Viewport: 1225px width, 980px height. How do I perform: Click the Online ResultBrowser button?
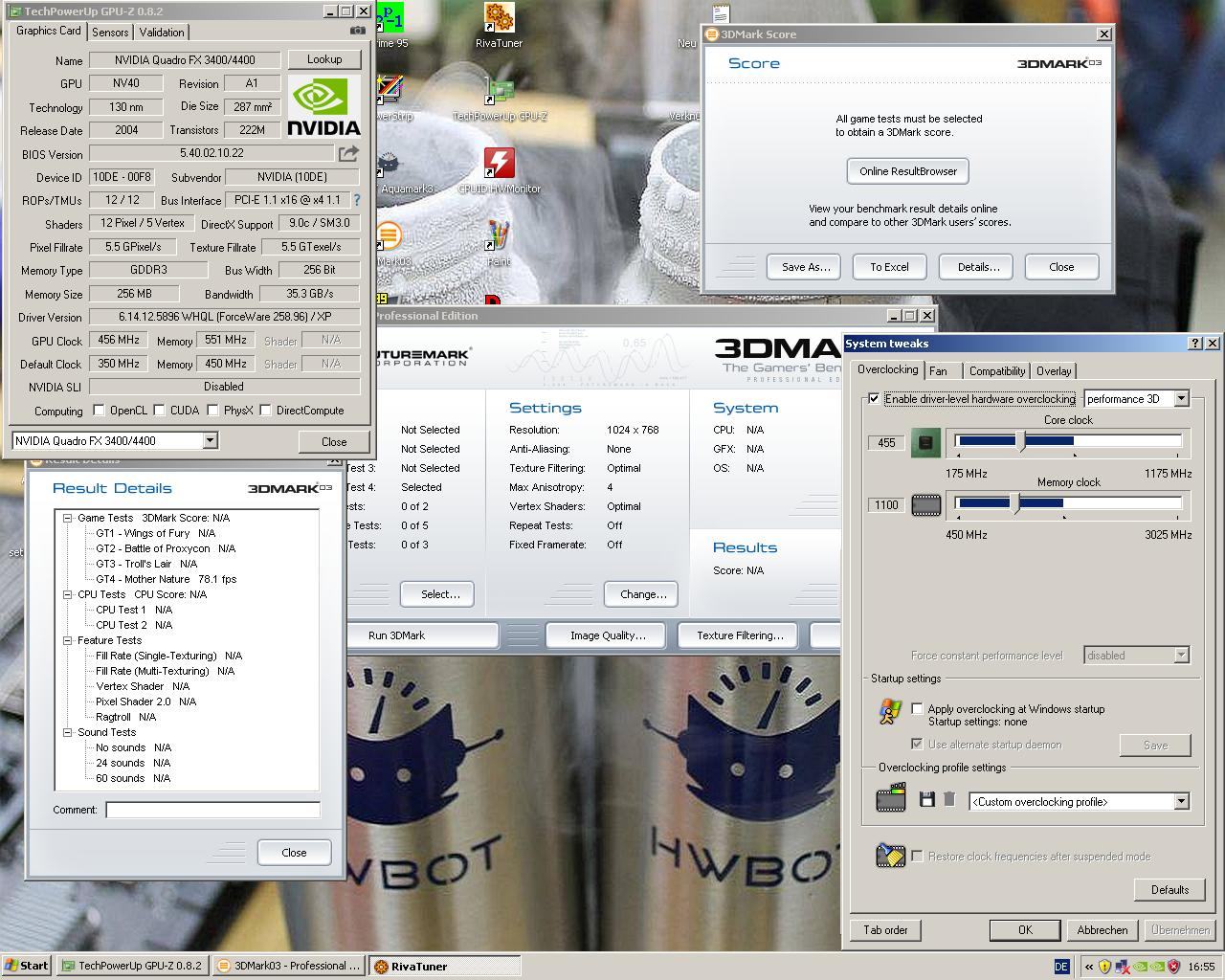908,171
